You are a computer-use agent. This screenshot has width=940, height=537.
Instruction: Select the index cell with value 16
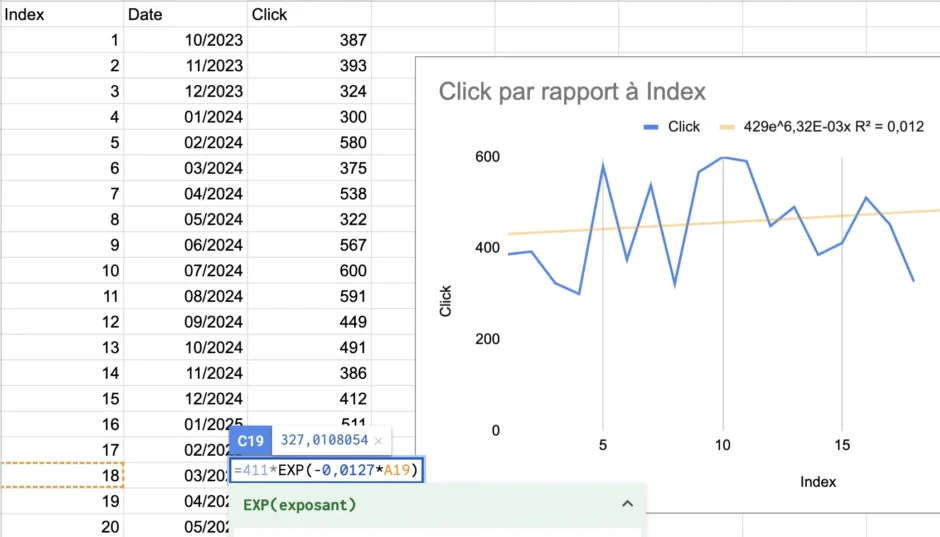[62, 424]
